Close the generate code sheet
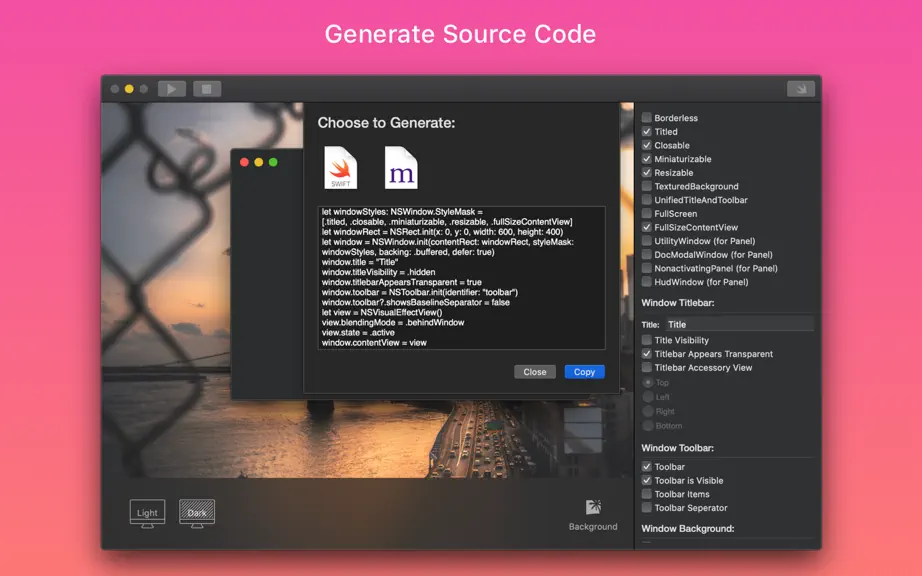This screenshot has height=576, width=922. [x=535, y=371]
